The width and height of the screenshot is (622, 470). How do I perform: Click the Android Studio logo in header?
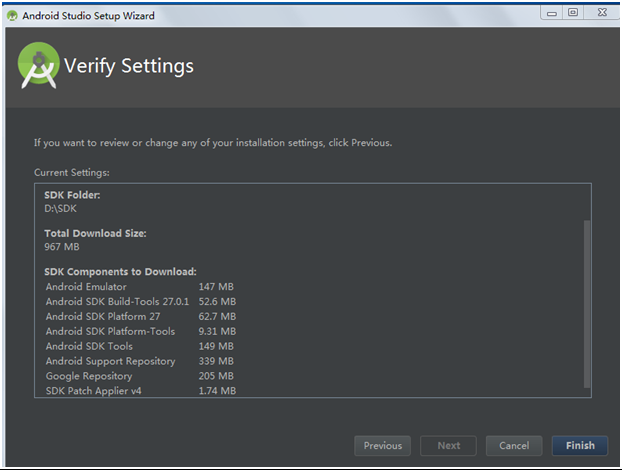[38, 65]
